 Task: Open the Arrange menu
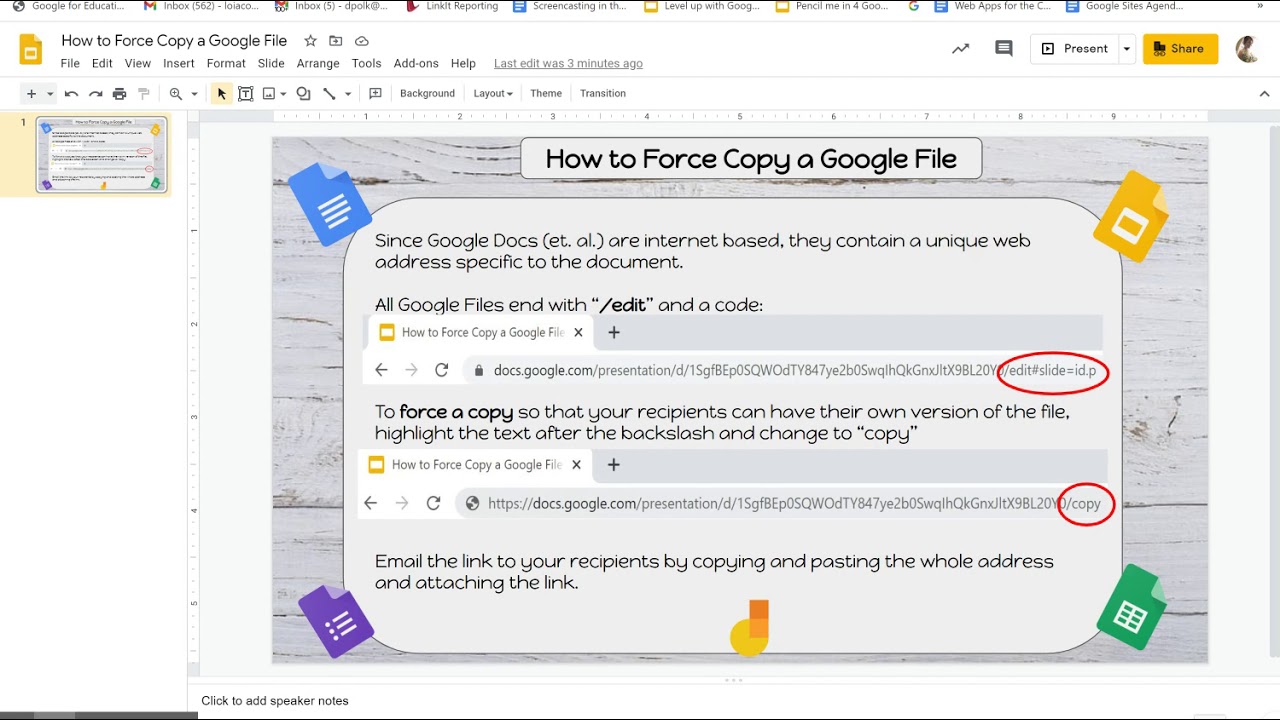pos(318,63)
